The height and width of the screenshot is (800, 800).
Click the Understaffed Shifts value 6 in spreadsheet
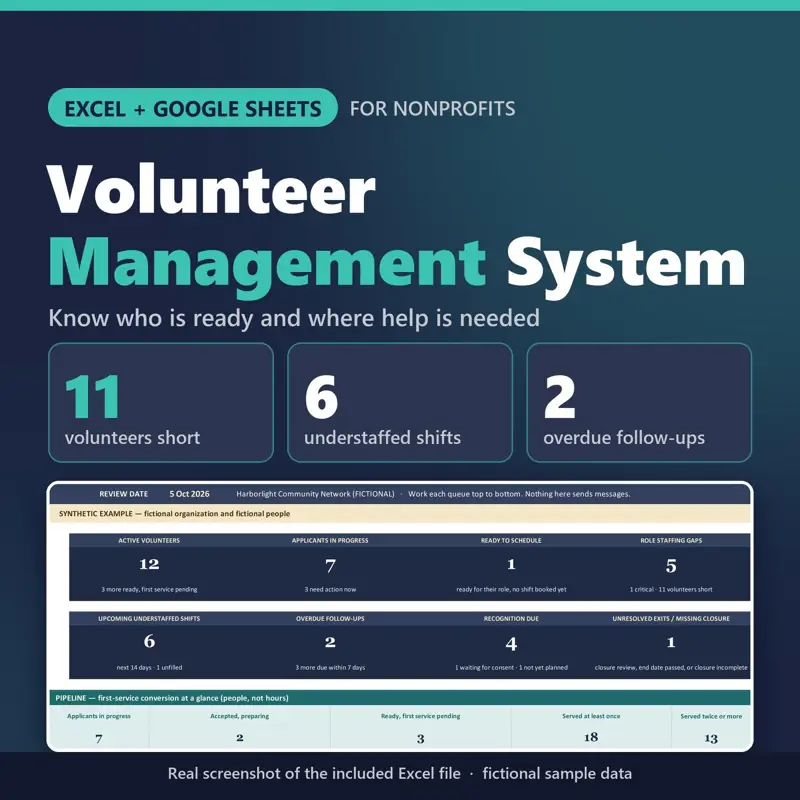click(x=149, y=641)
